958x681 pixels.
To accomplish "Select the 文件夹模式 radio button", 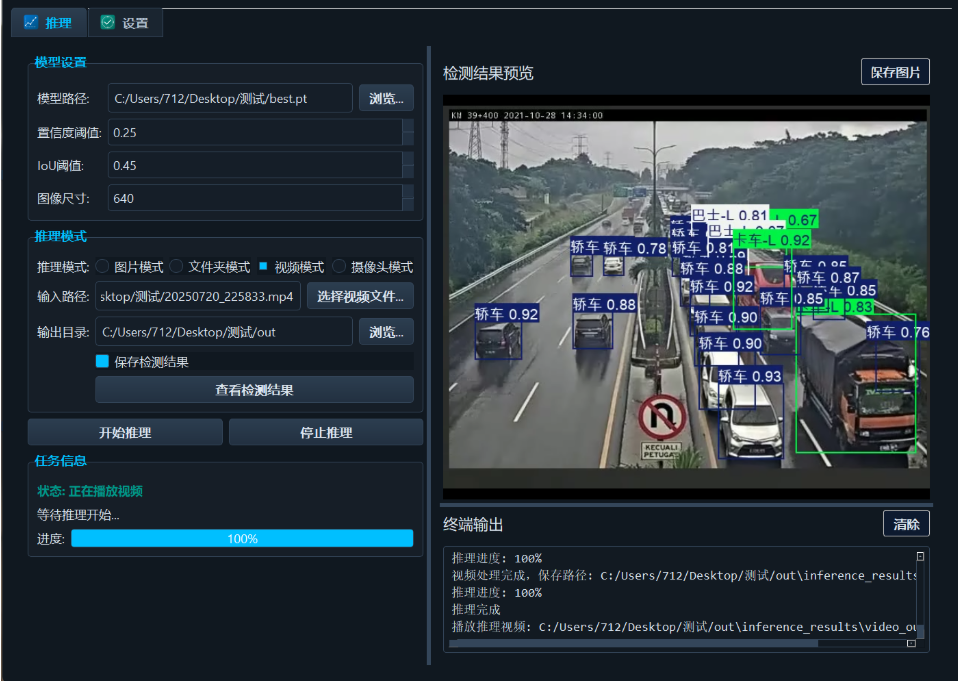I will 177,264.
